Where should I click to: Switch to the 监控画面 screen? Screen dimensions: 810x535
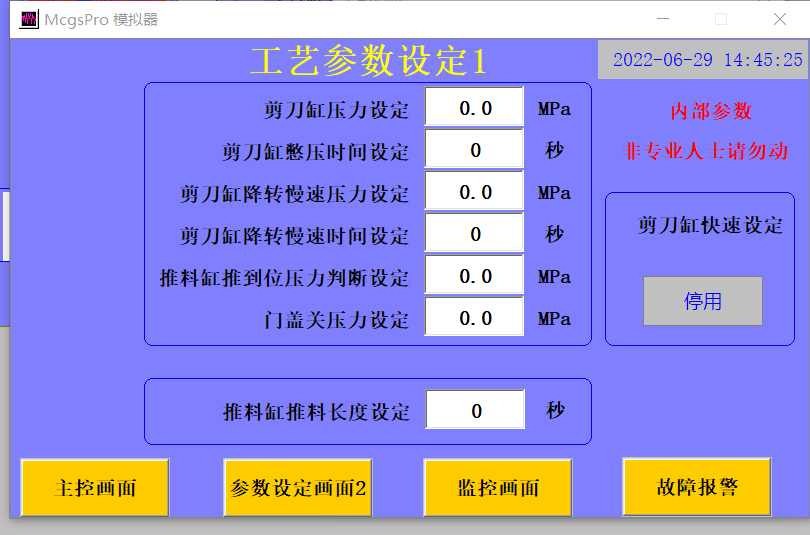pos(497,487)
